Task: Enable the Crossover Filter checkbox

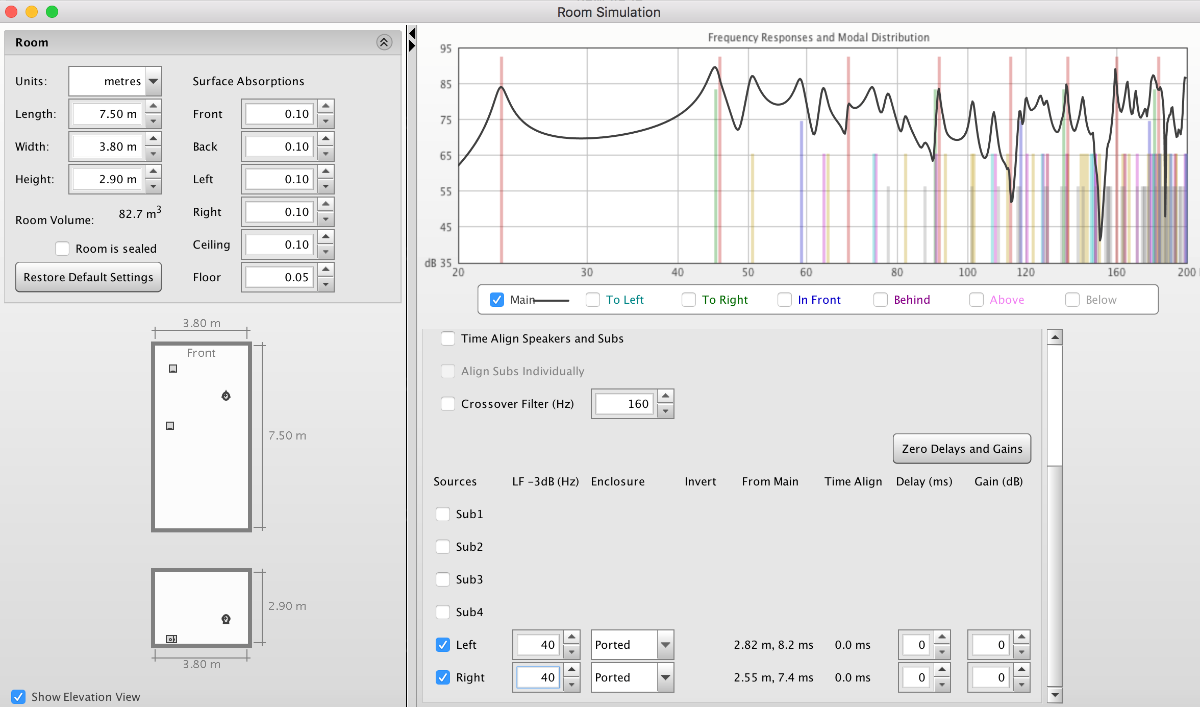Action: pos(447,404)
